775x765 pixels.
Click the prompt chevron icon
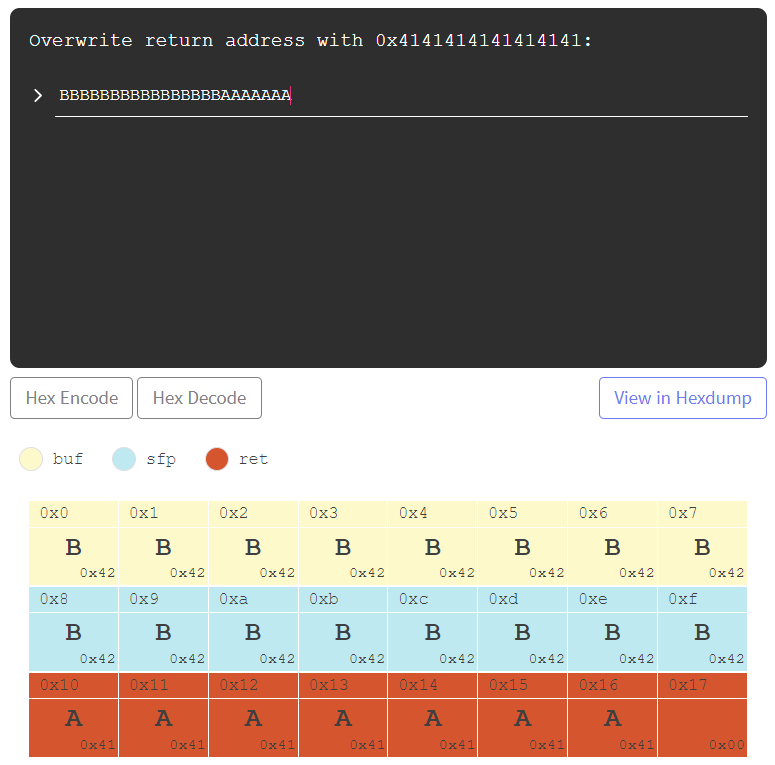coord(38,95)
